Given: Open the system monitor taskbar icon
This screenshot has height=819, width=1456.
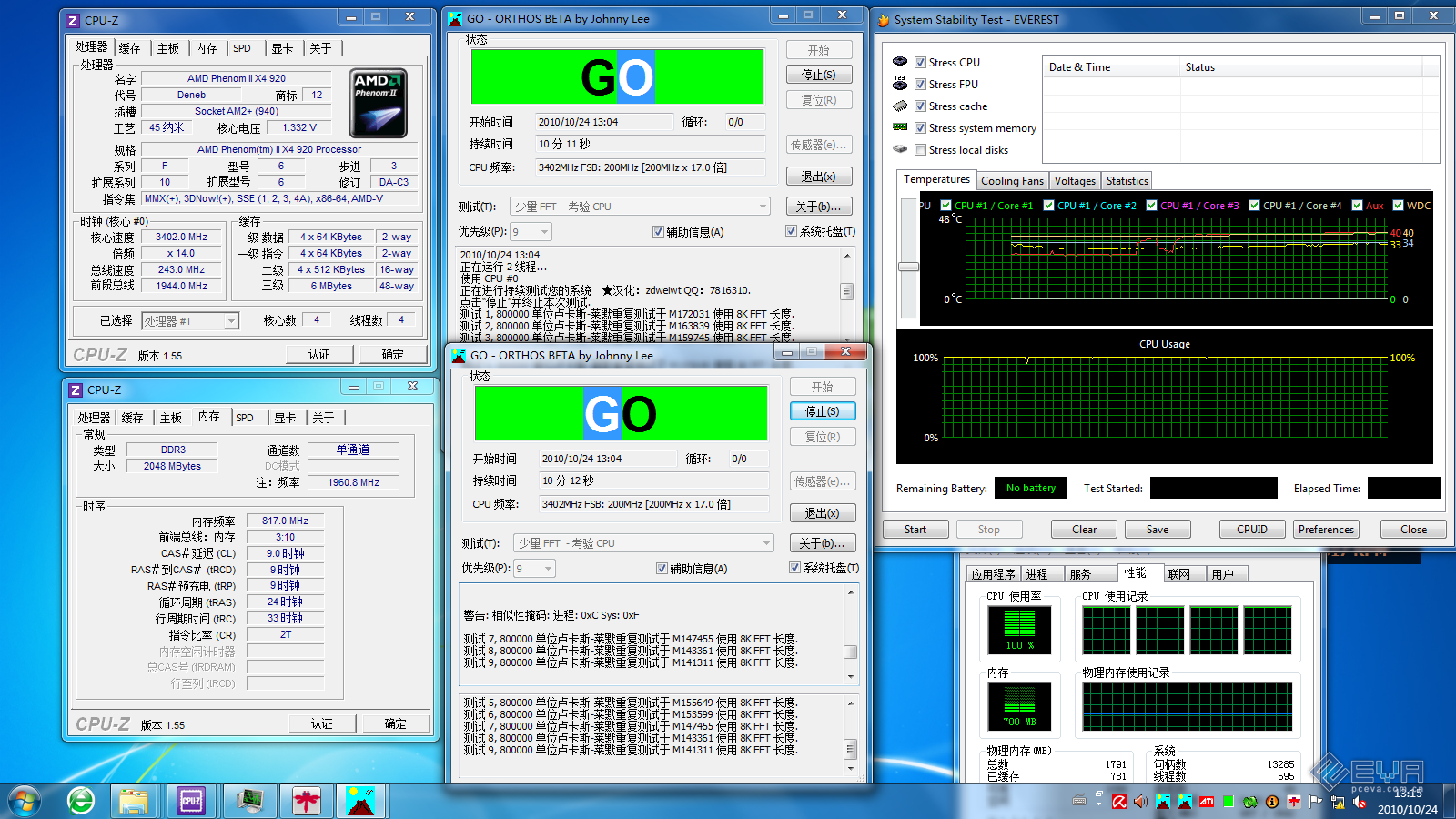Looking at the screenshot, I should [x=248, y=801].
